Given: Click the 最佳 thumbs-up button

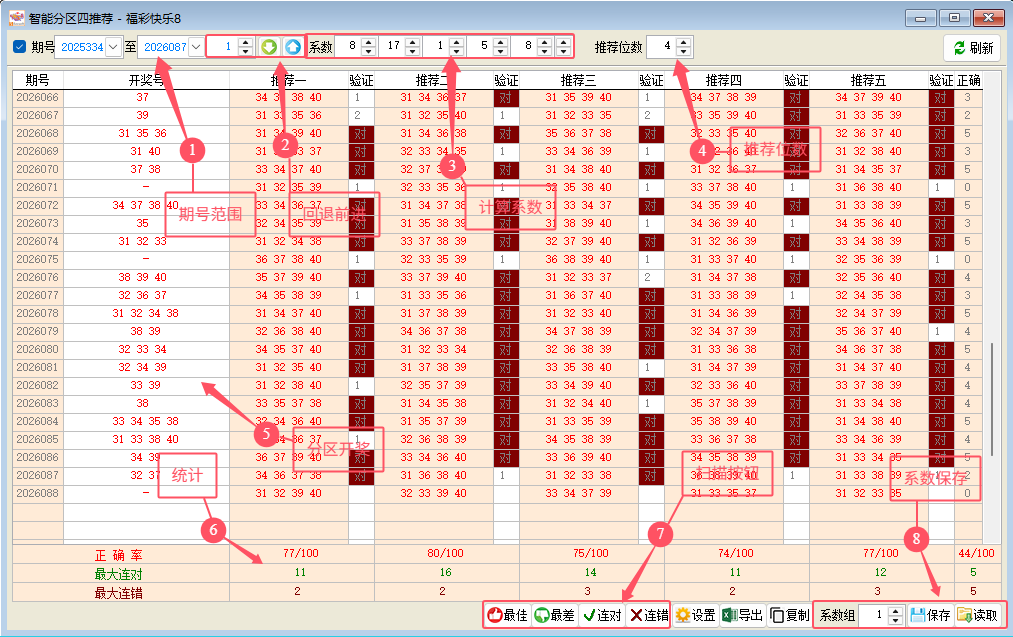Looking at the screenshot, I should tap(507, 615).
